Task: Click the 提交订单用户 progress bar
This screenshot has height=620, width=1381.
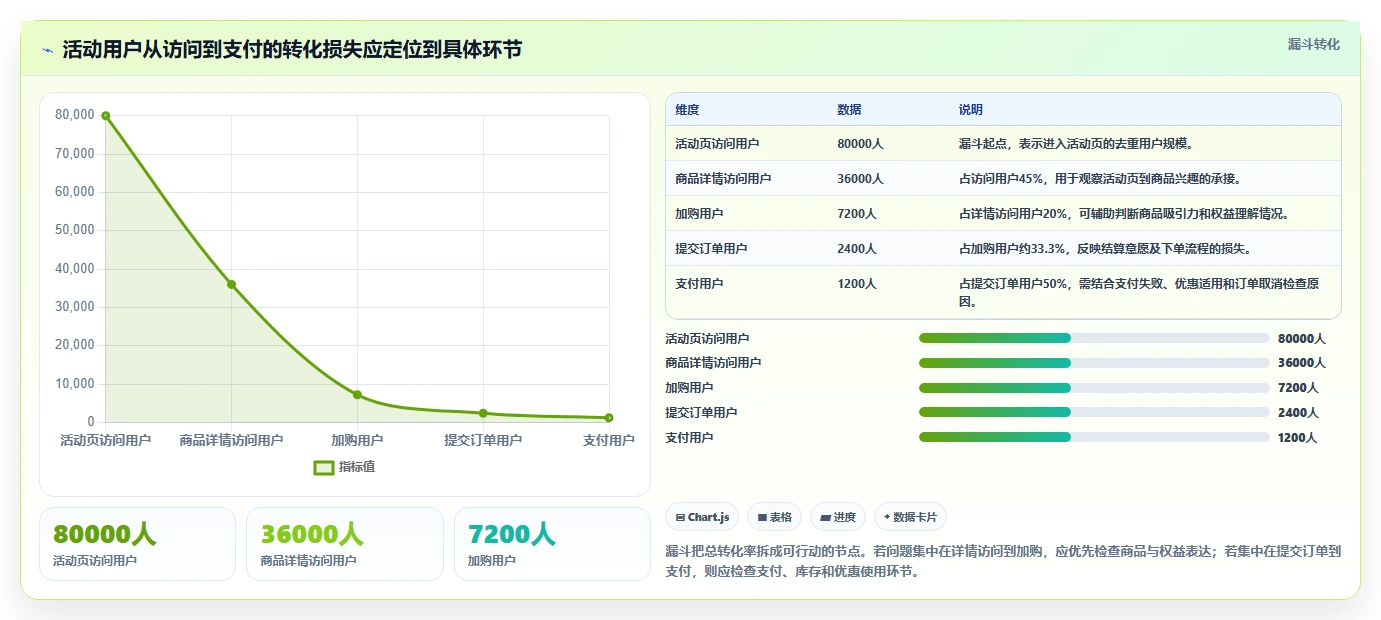Action: 1094,412
